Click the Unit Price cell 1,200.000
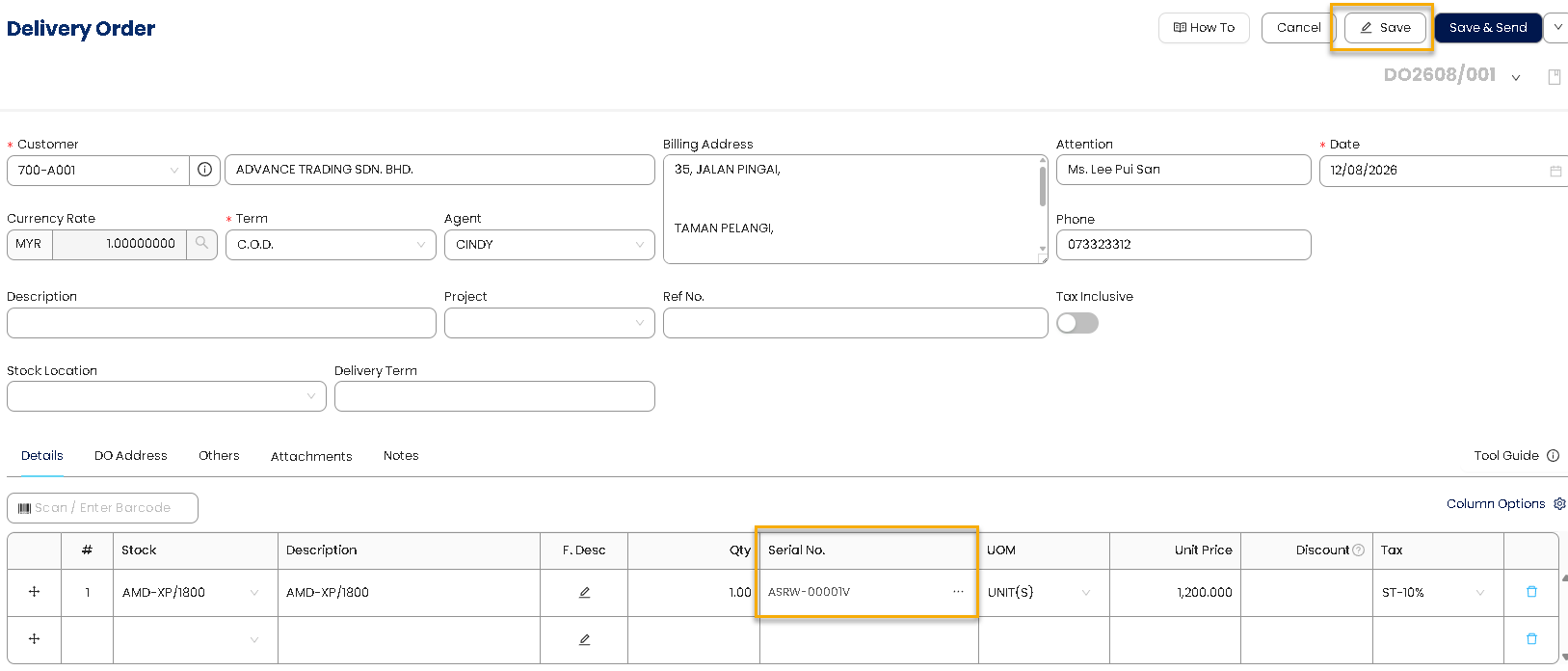Screen dimensions: 1568x671 [1175, 593]
